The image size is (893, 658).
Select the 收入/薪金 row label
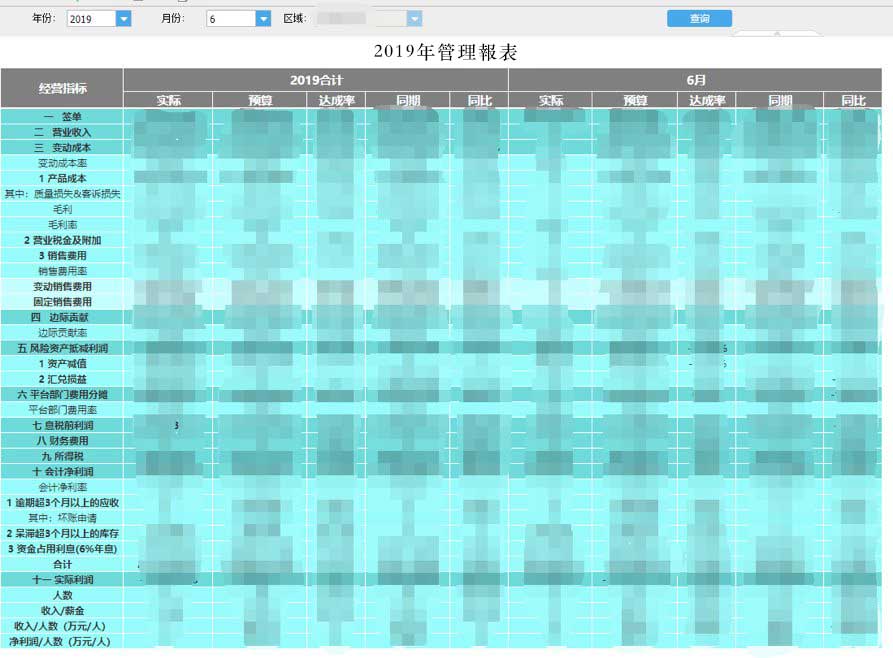coord(62,610)
